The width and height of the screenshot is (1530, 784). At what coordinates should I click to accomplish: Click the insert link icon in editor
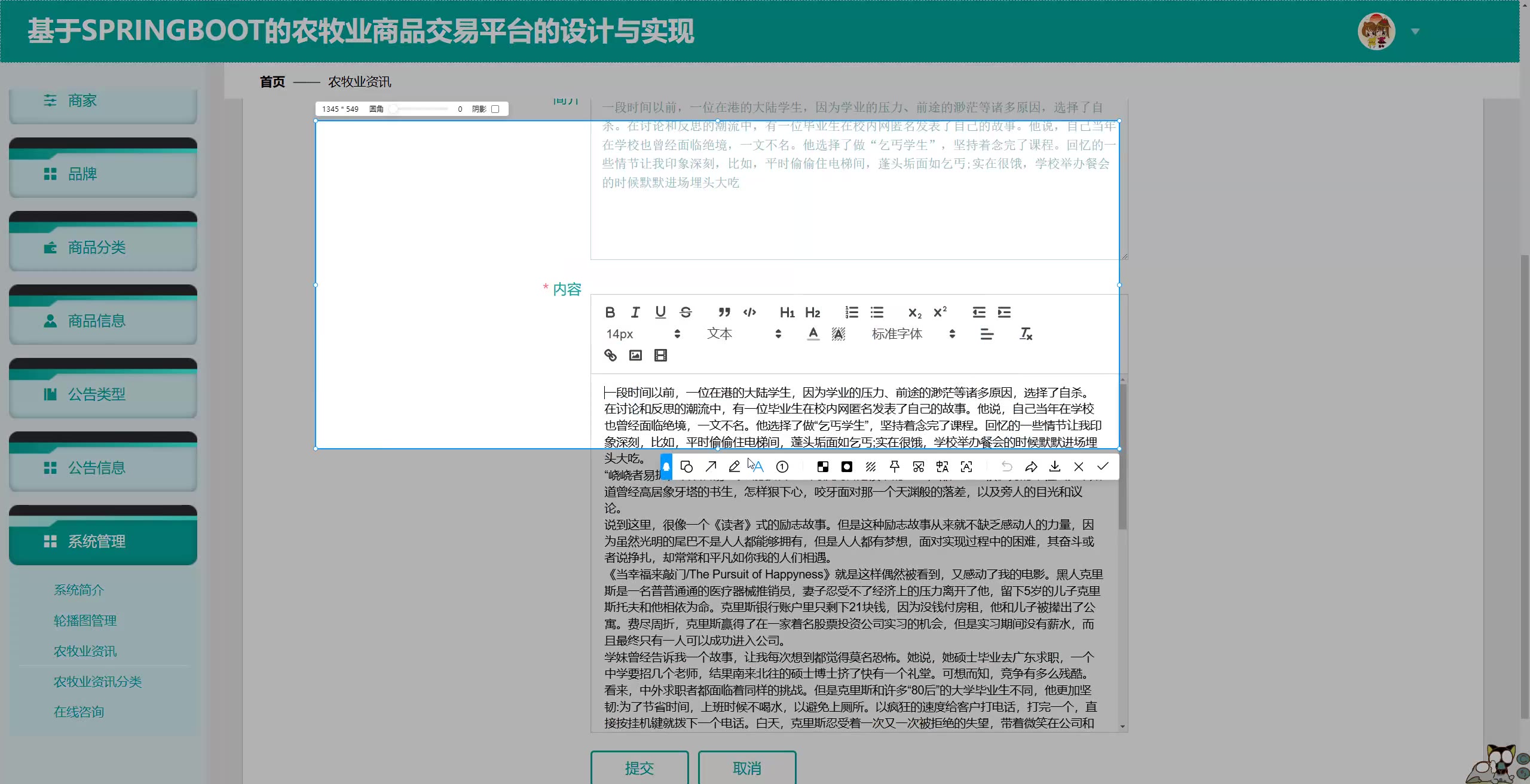(x=610, y=356)
